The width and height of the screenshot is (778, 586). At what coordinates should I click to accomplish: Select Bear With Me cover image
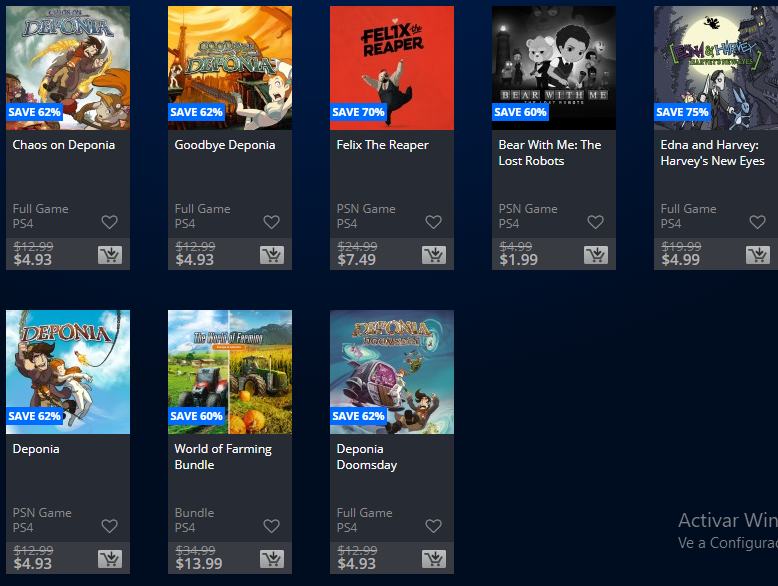click(554, 68)
